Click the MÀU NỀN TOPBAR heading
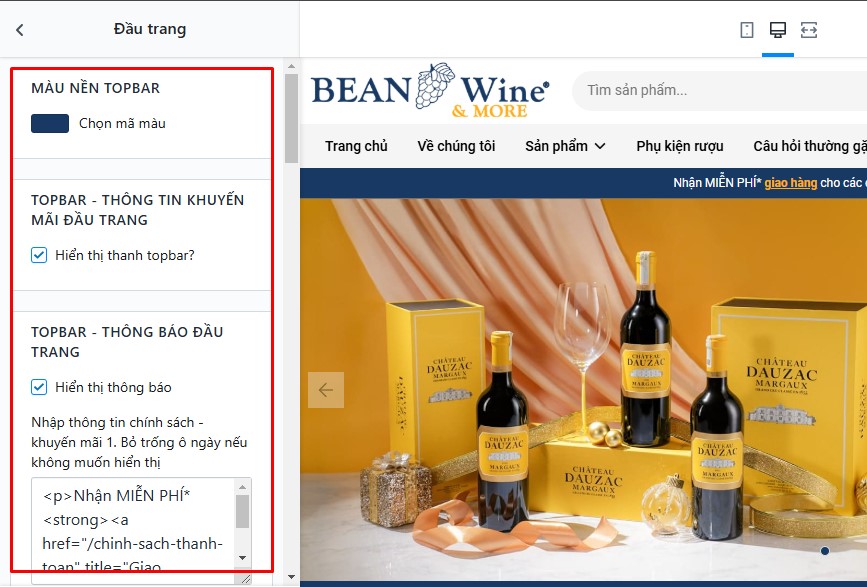The width and height of the screenshot is (867, 587). pyautogui.click(x=95, y=88)
